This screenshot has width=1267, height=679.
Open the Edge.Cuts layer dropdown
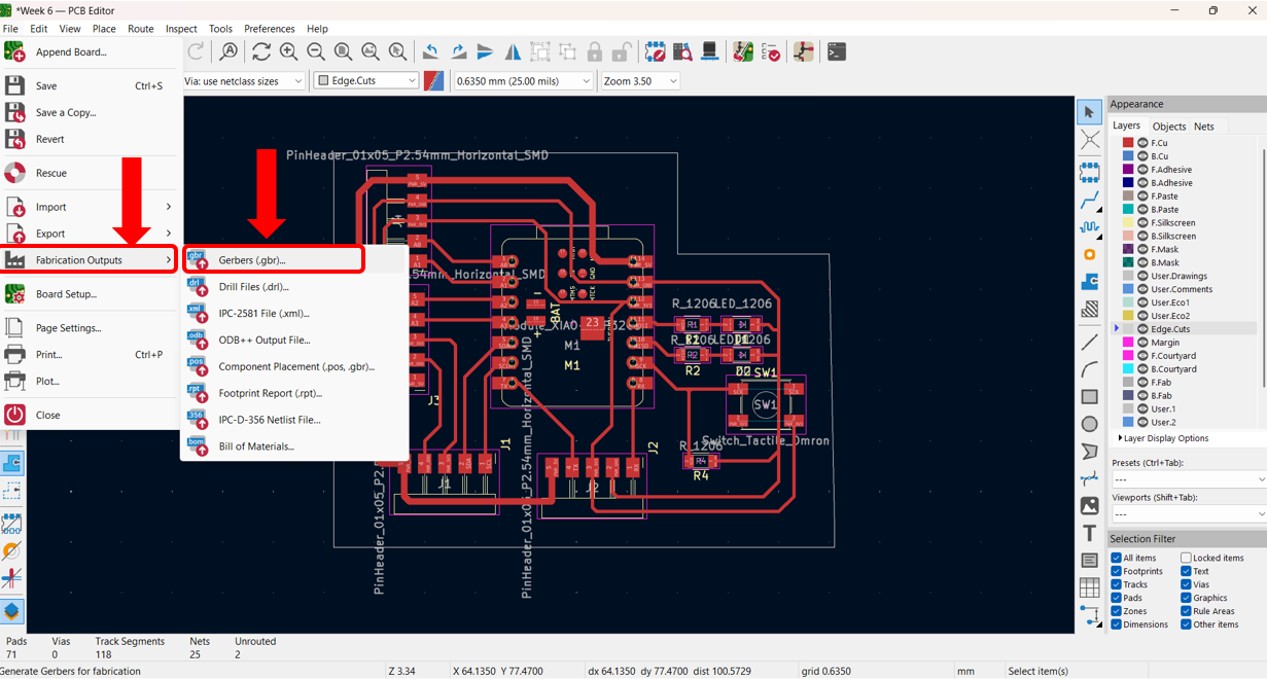tap(366, 81)
